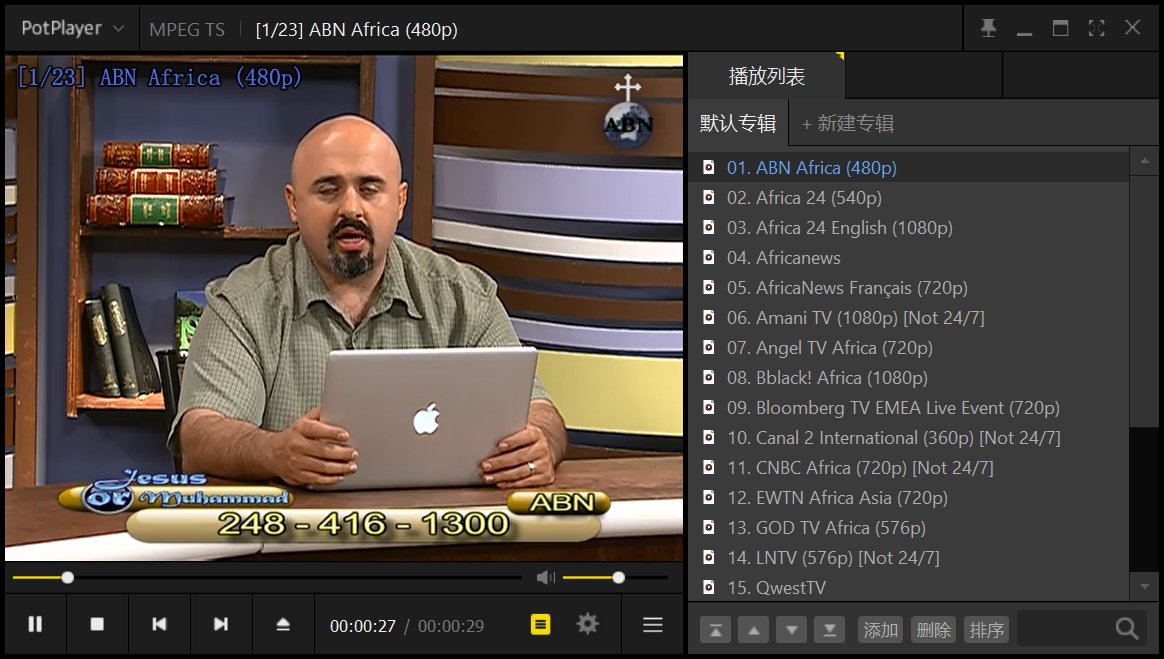The width and height of the screenshot is (1164, 659).
Task: Select 03. Africa 24 English (1080p)
Action: pos(909,228)
